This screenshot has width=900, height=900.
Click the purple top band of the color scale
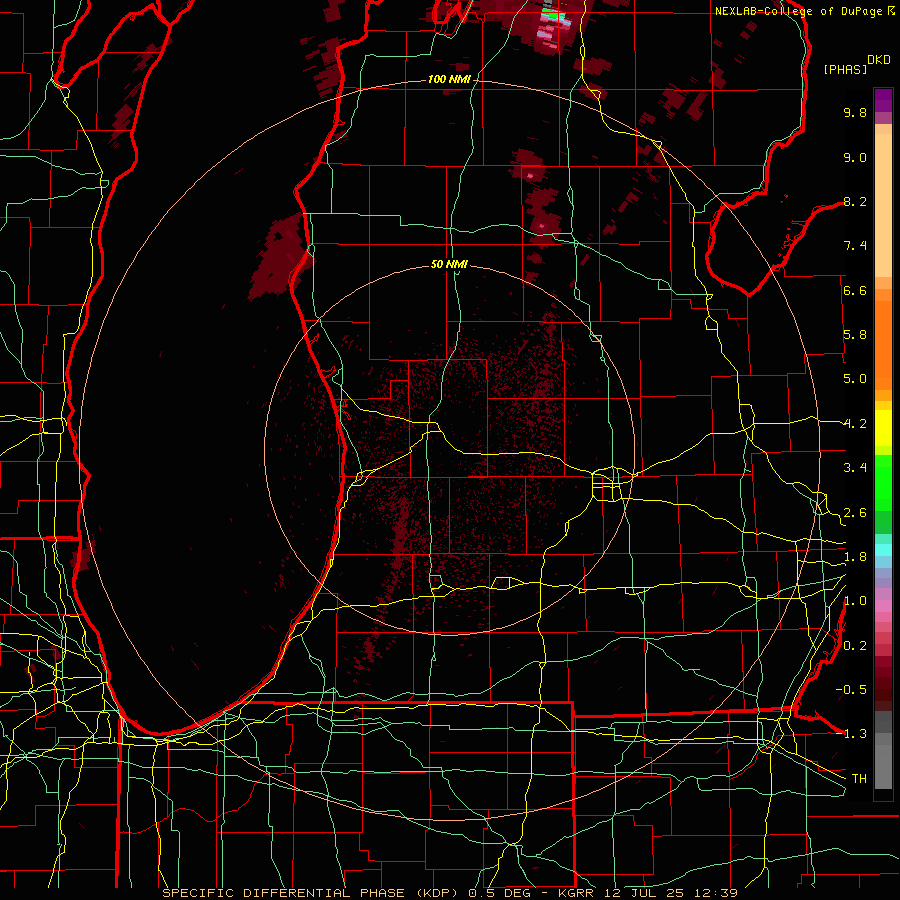[883, 100]
